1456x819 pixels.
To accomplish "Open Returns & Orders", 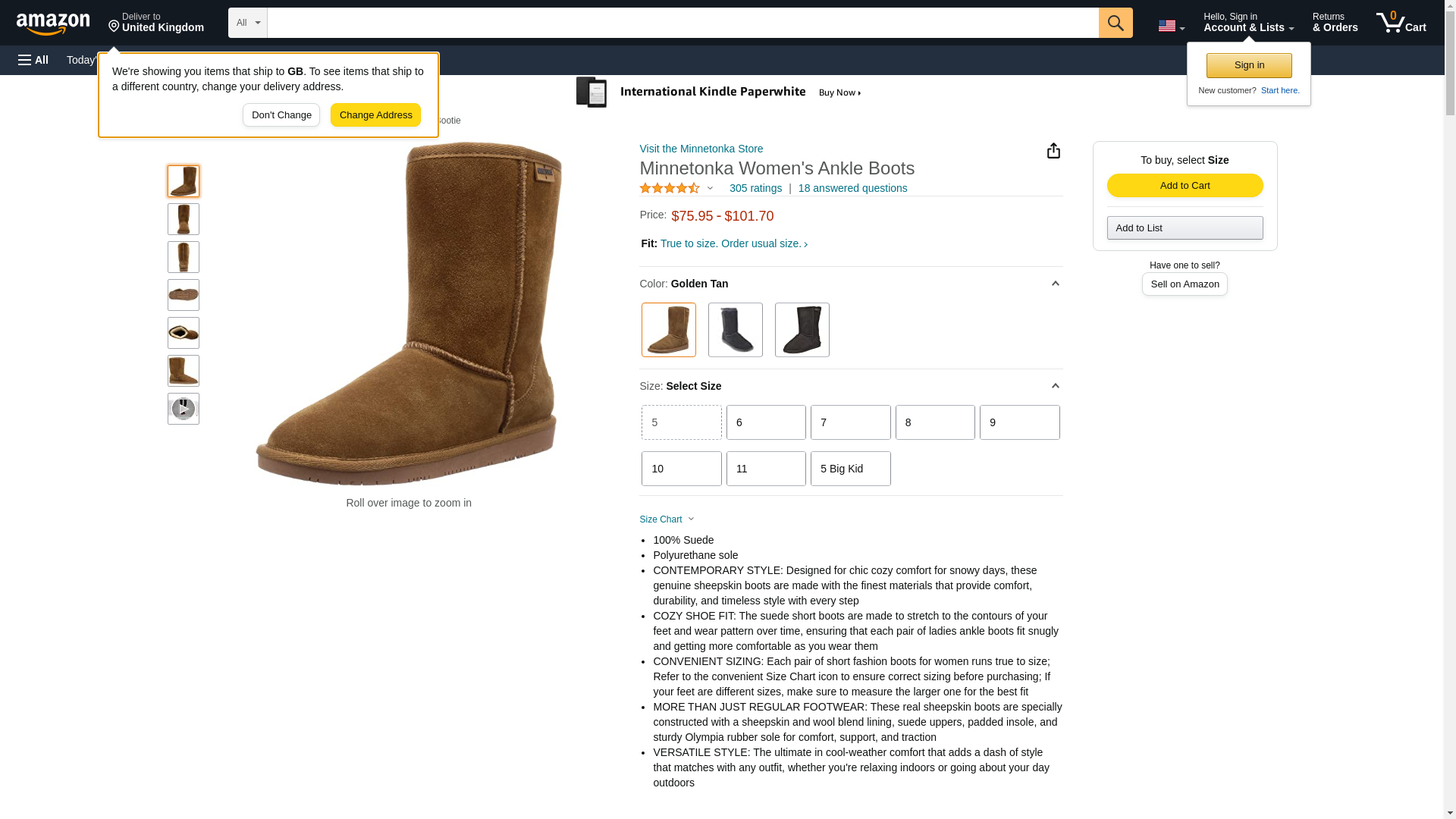I will 1335,23.
